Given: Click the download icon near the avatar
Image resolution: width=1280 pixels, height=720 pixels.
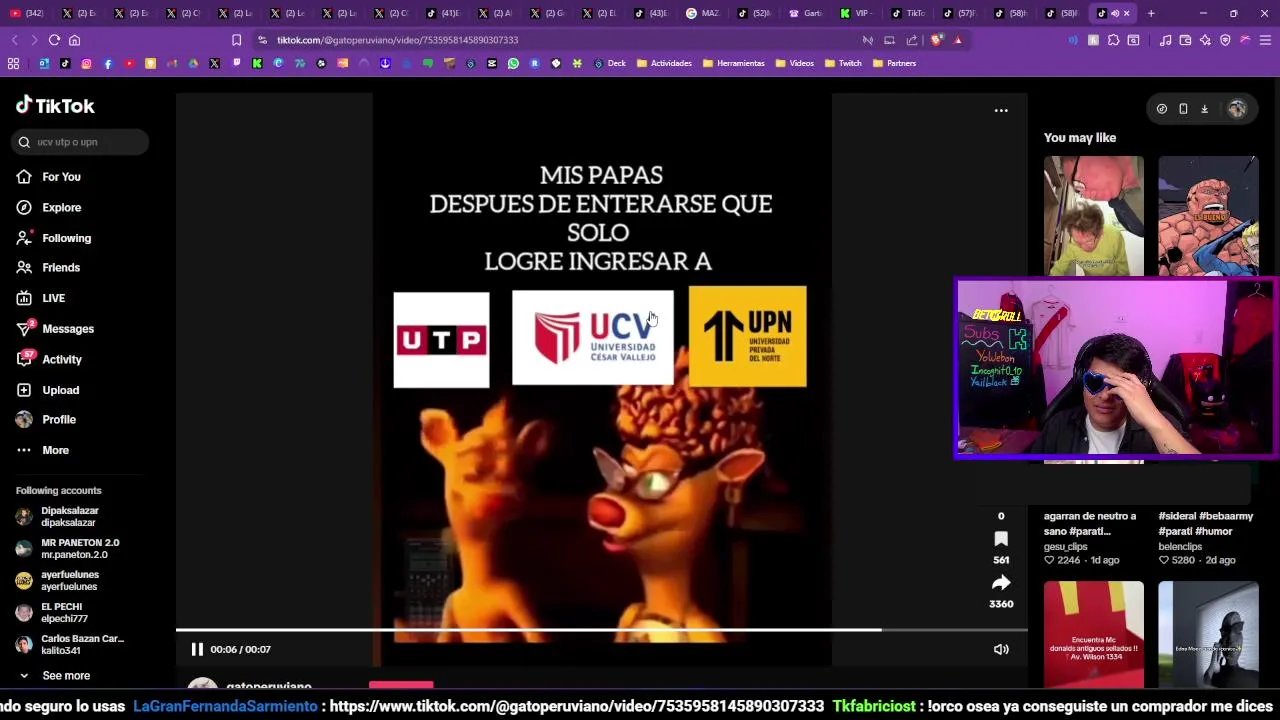Looking at the screenshot, I should click(1204, 109).
